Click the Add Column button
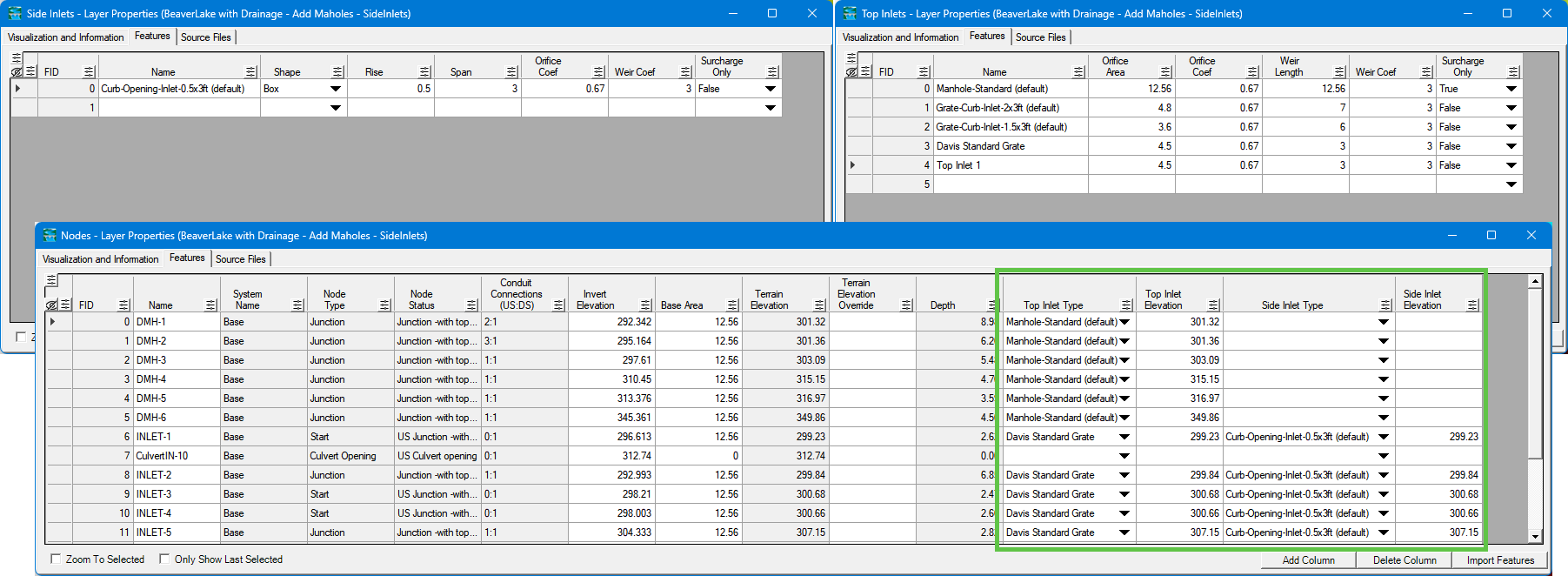This screenshot has width=1568, height=576. pyautogui.click(x=1308, y=560)
